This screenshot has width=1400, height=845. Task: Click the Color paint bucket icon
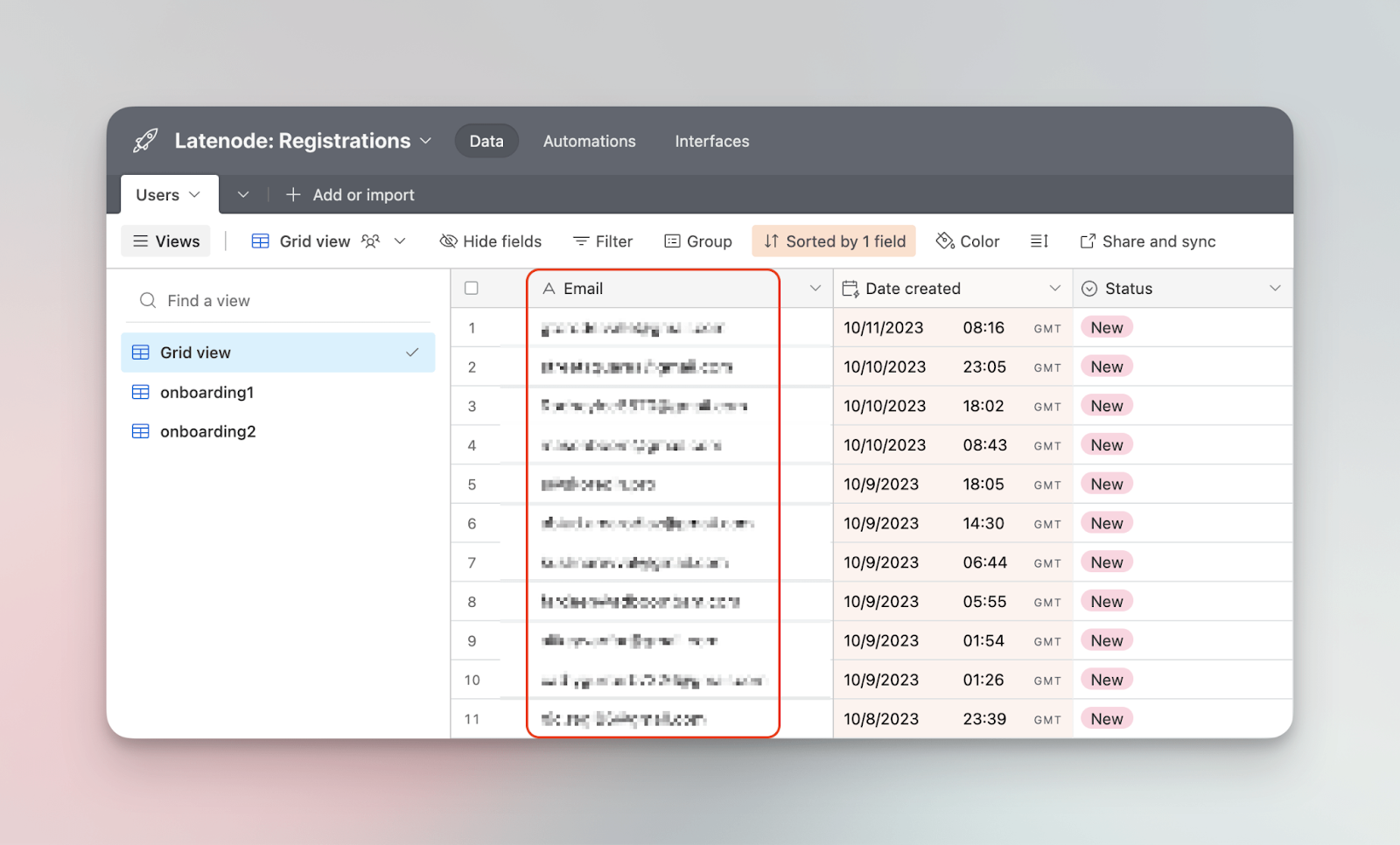pos(945,241)
